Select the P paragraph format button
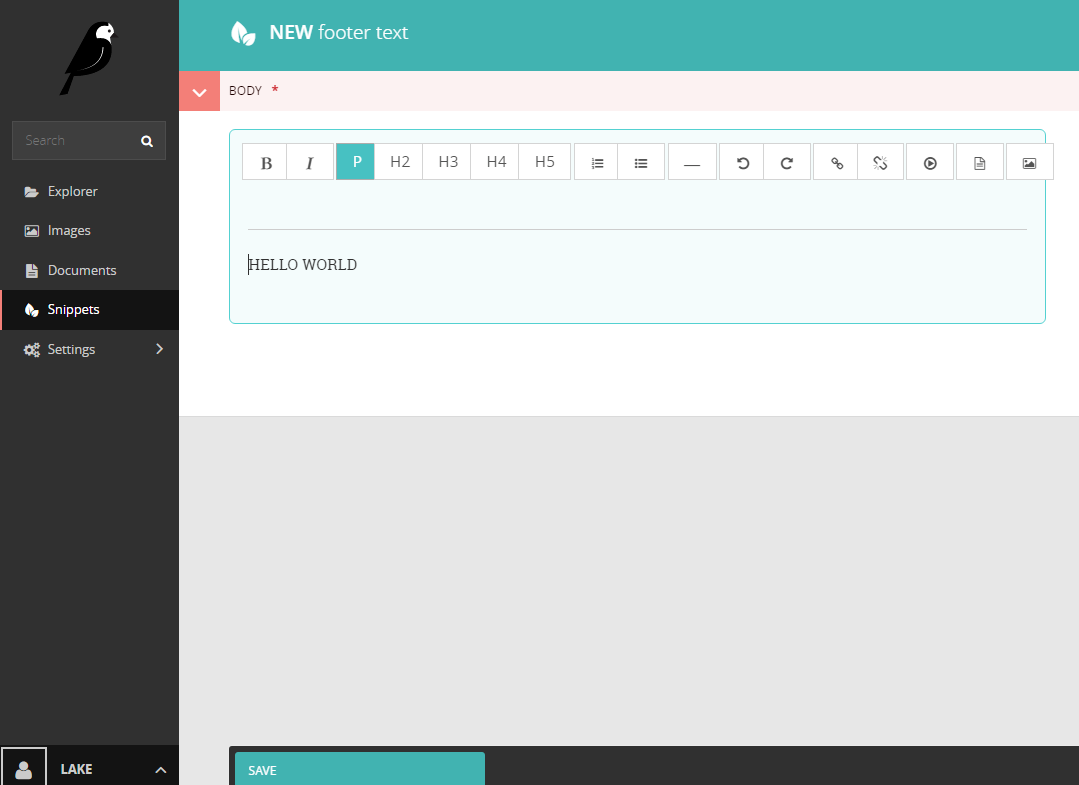 pos(355,162)
